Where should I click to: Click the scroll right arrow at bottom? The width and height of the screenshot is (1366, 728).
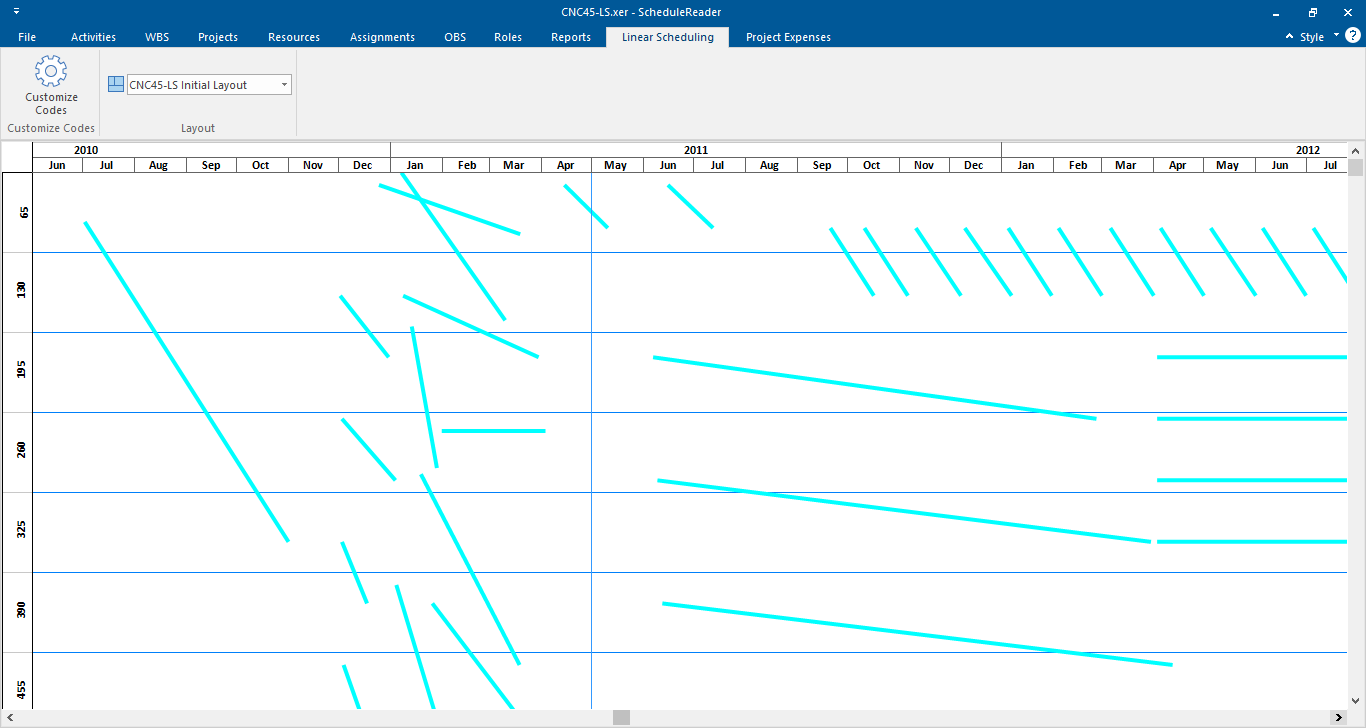1337,718
